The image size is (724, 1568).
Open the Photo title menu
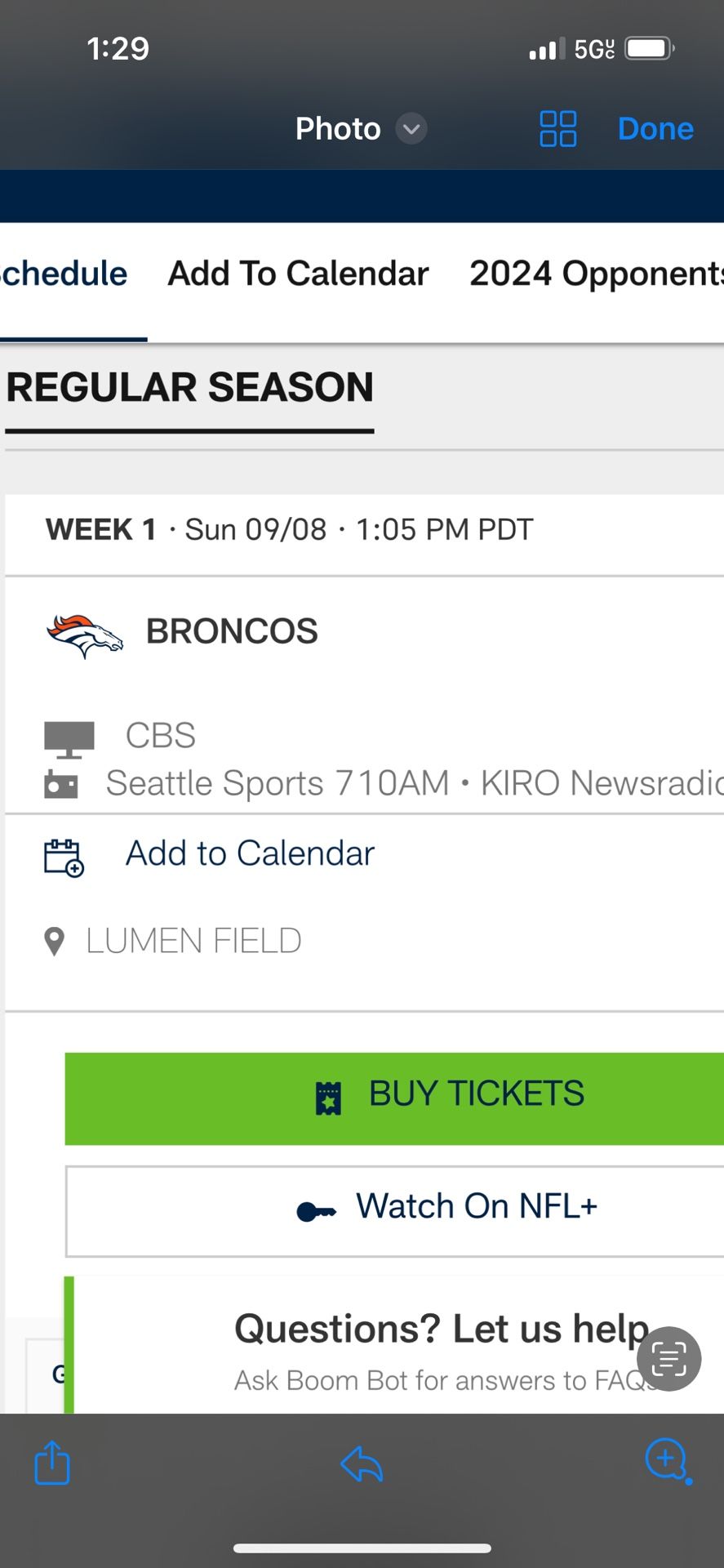click(x=338, y=129)
